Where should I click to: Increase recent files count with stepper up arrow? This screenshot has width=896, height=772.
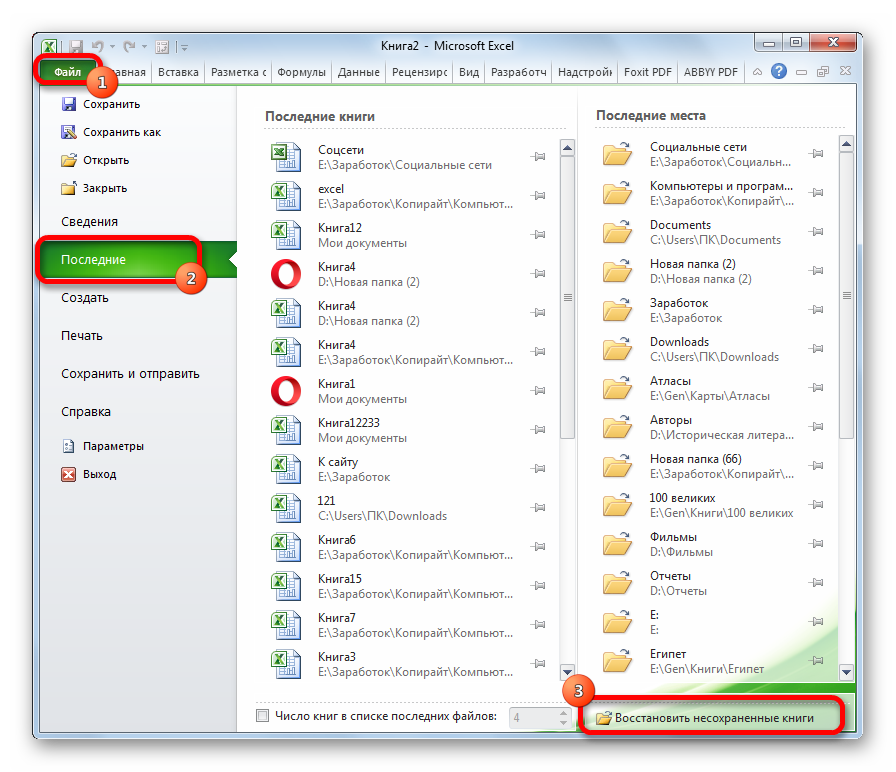coord(563,713)
